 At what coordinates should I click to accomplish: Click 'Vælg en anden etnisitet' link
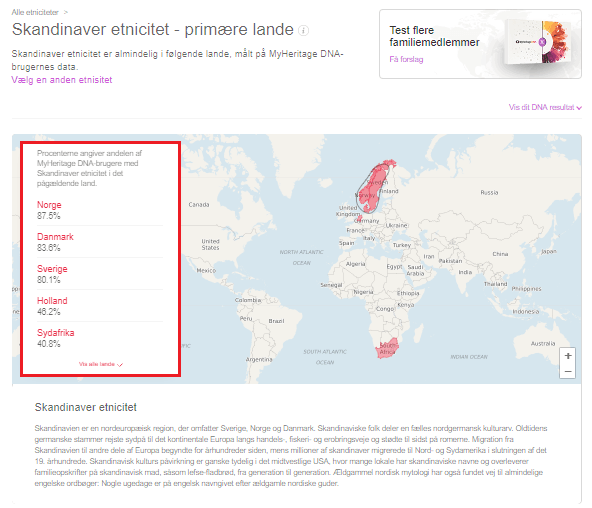[x=62, y=80]
